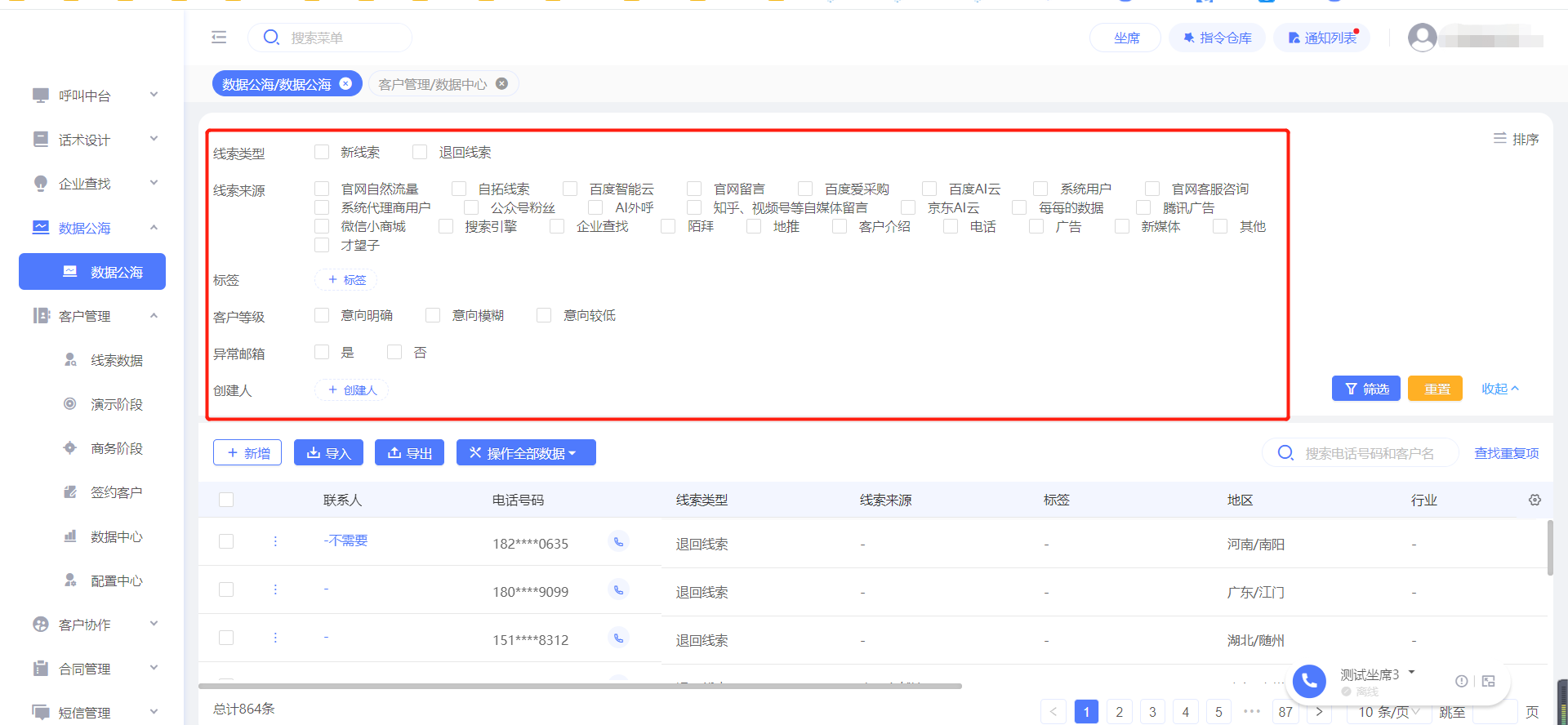This screenshot has width=1568, height=725.
Task: Open 指令仓库 from top bar
Action: [1217, 38]
